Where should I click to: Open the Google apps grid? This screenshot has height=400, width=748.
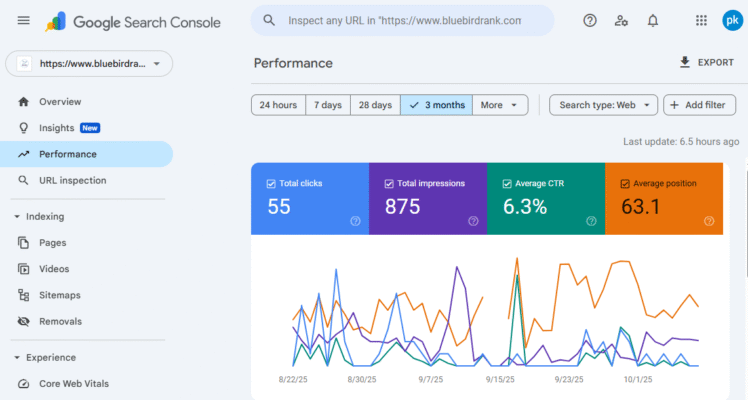point(701,21)
